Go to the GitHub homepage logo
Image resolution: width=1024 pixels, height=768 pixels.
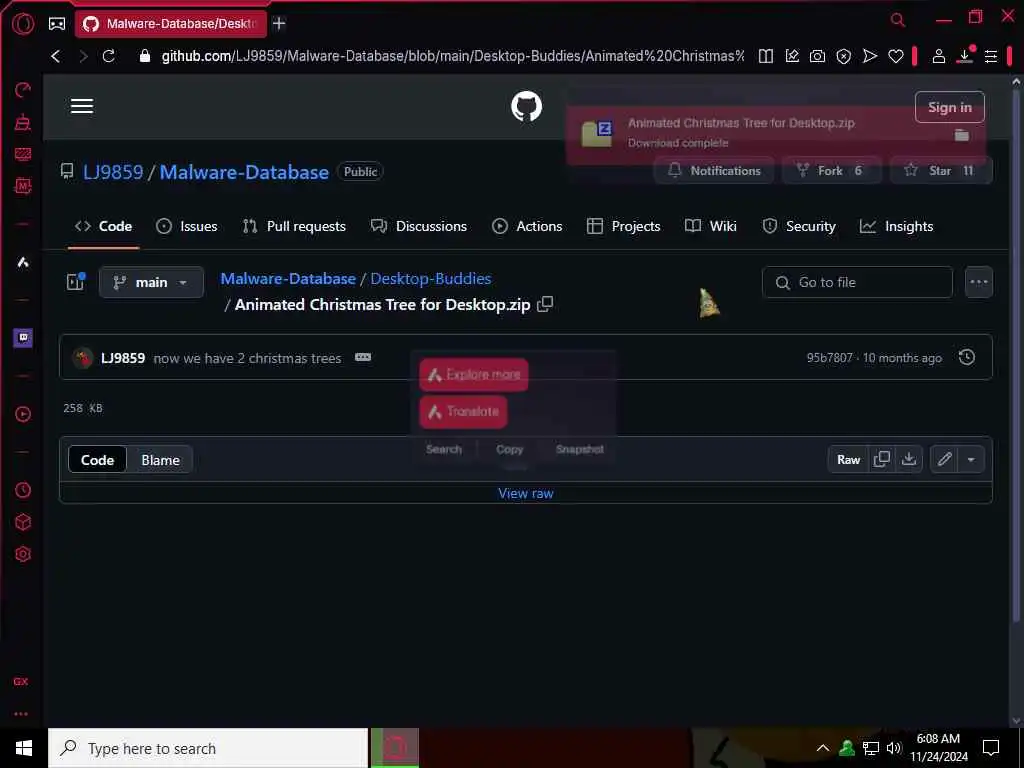click(x=526, y=106)
